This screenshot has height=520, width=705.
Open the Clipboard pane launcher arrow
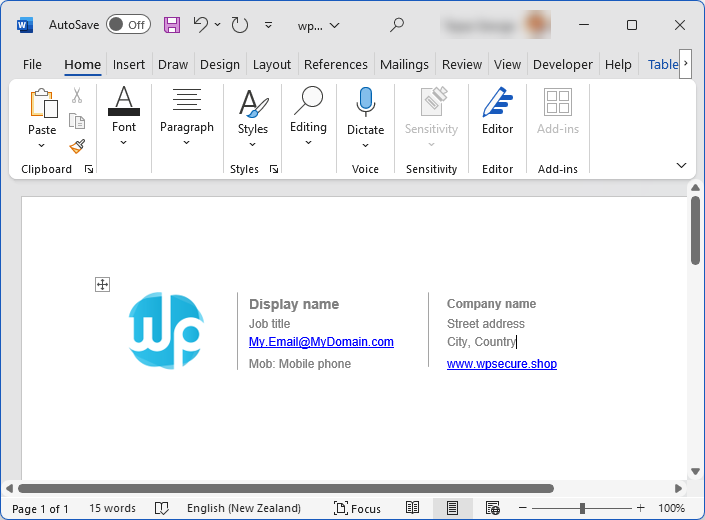point(89,169)
